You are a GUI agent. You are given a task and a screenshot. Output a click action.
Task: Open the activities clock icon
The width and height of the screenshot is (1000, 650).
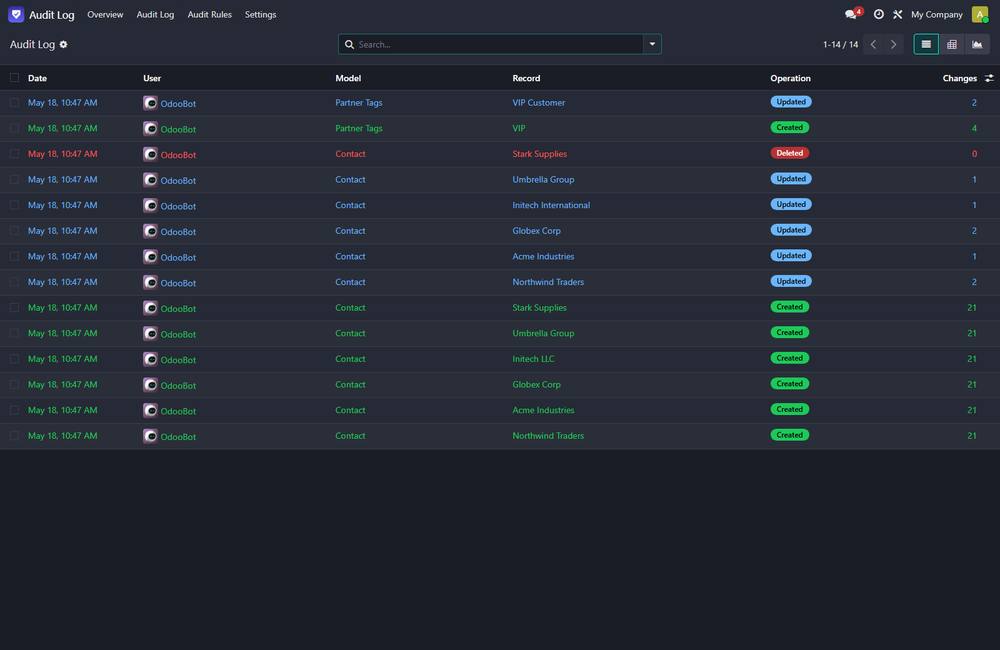click(x=878, y=14)
